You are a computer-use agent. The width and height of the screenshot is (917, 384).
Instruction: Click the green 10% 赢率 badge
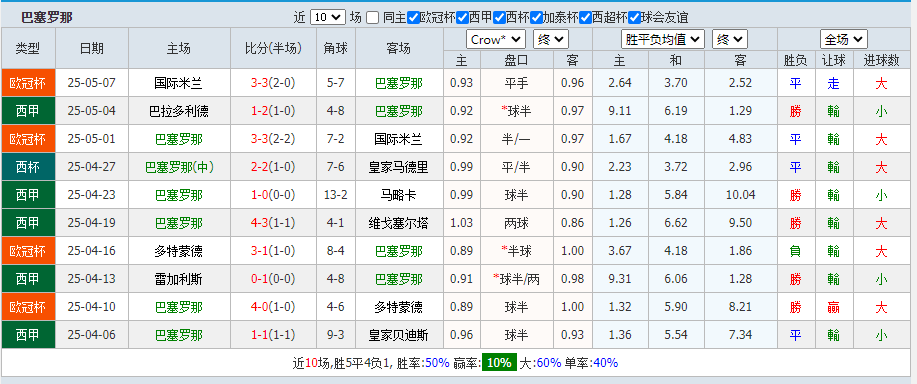(x=499, y=362)
